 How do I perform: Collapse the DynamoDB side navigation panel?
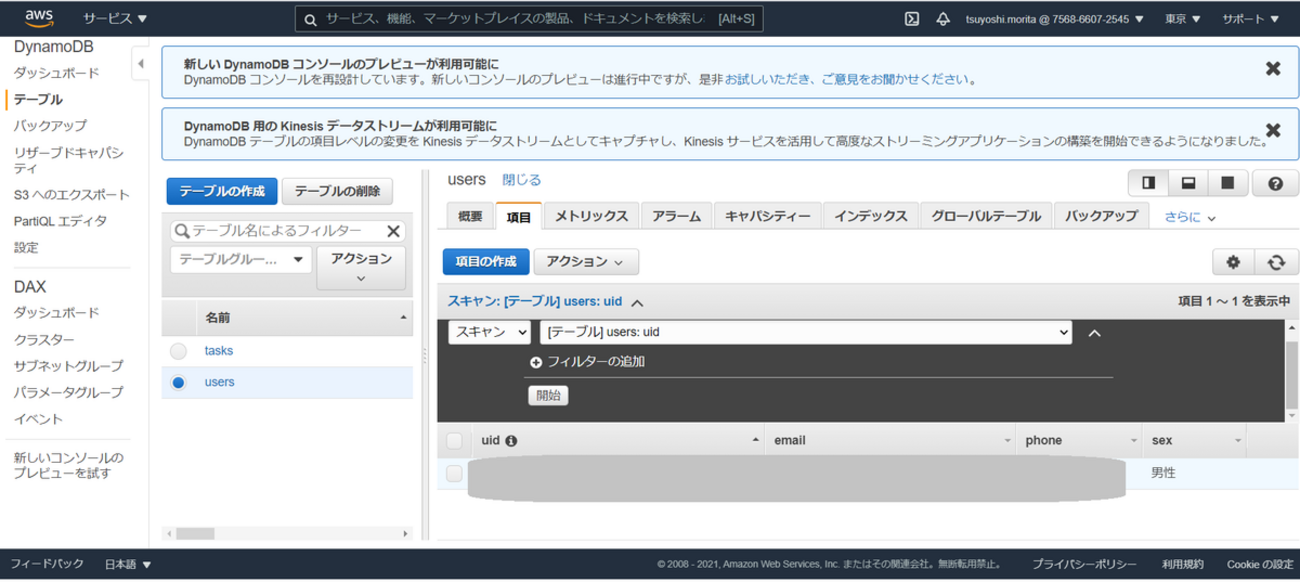tap(141, 64)
